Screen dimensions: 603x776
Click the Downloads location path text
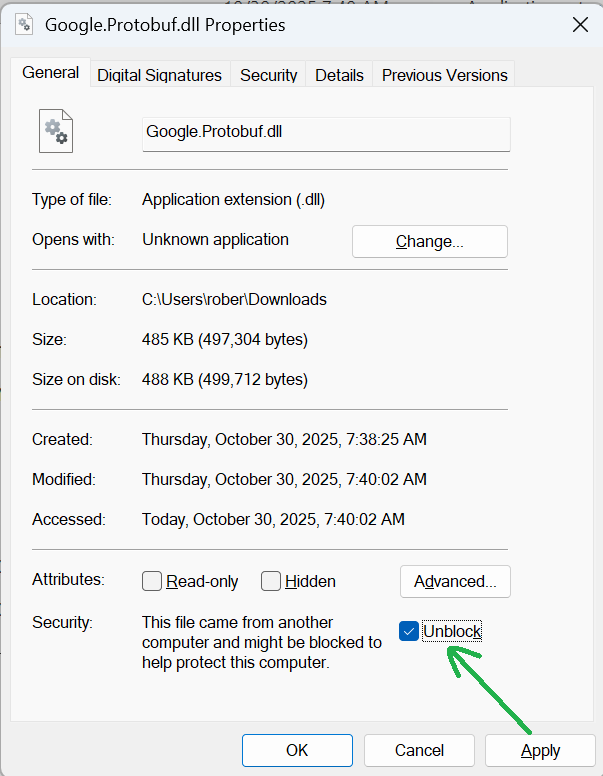234,299
